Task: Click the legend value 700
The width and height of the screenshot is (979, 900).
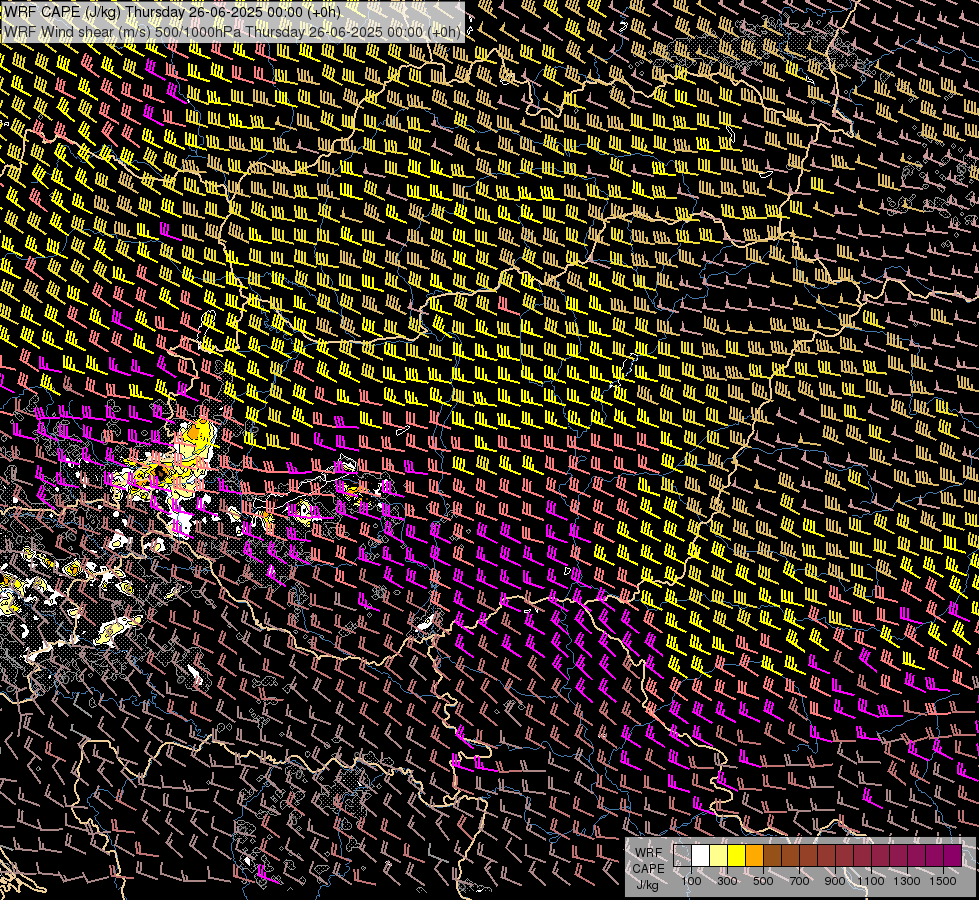Action: click(x=799, y=881)
